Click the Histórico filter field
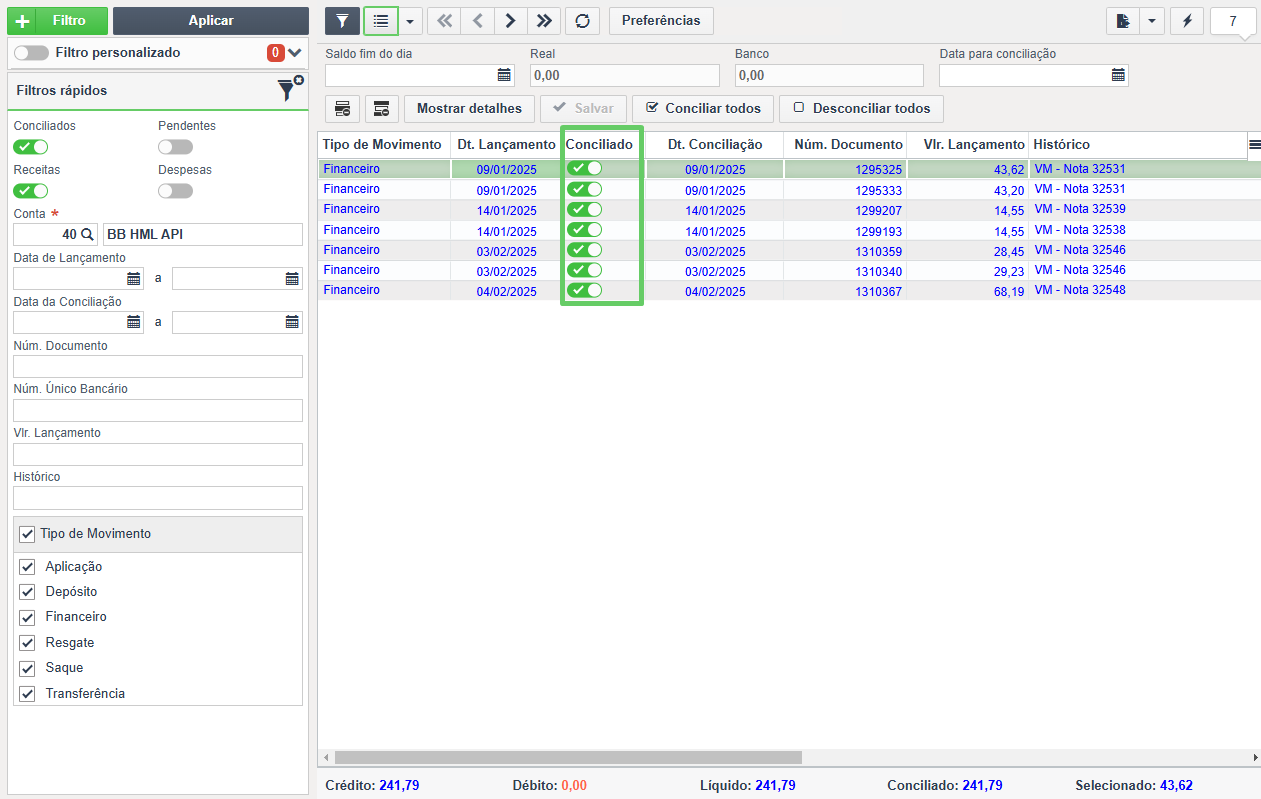The image size is (1261, 799). point(158,498)
